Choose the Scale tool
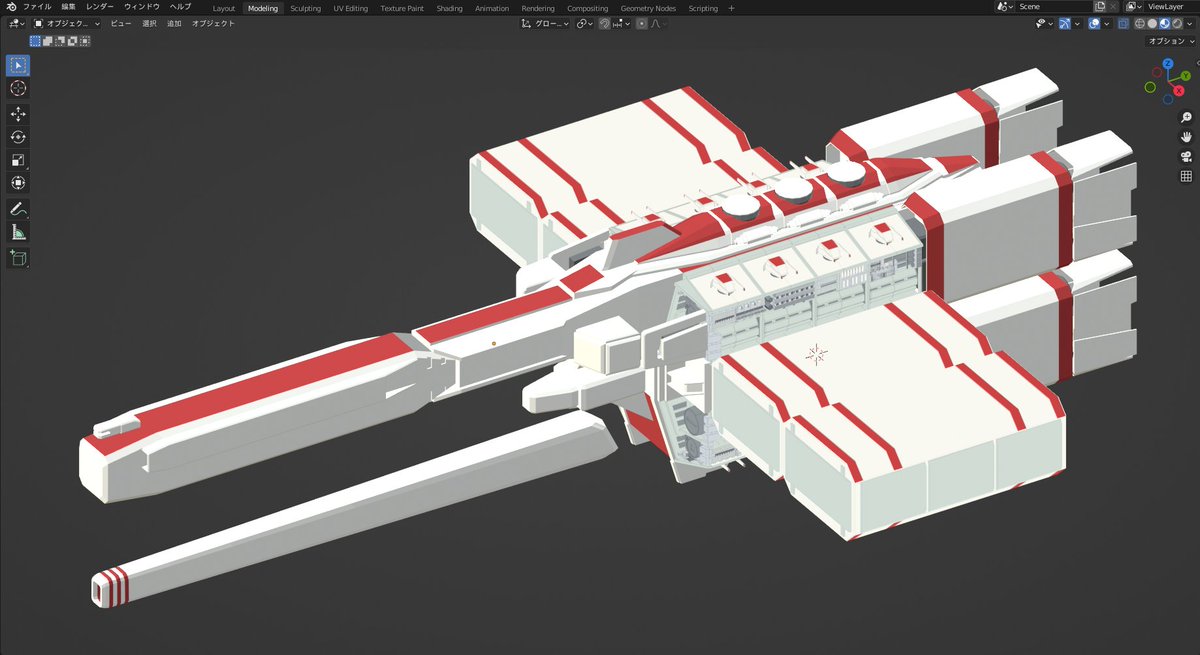Viewport: 1200px width, 655px height. click(18, 160)
